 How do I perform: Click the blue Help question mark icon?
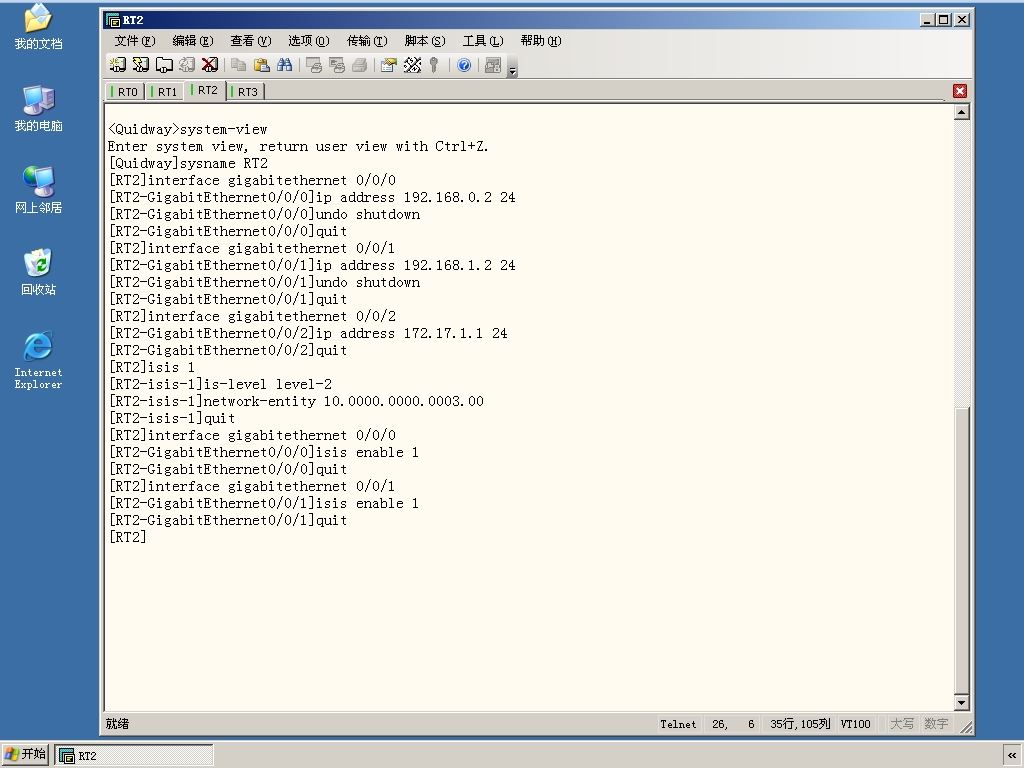[464, 65]
